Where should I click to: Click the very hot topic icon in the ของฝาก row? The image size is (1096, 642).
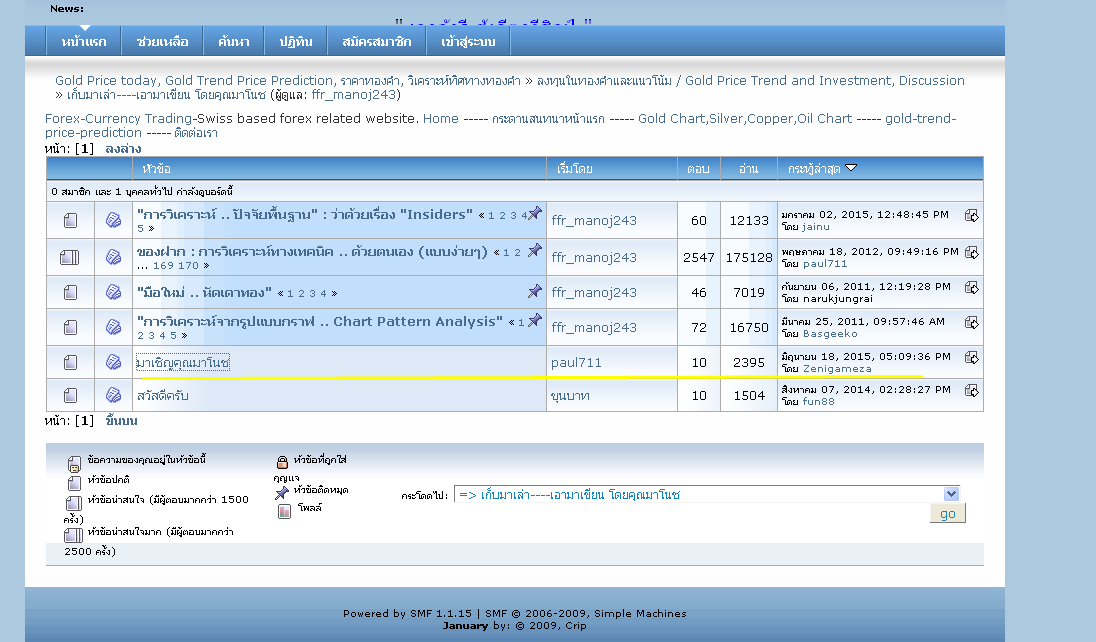(70, 257)
